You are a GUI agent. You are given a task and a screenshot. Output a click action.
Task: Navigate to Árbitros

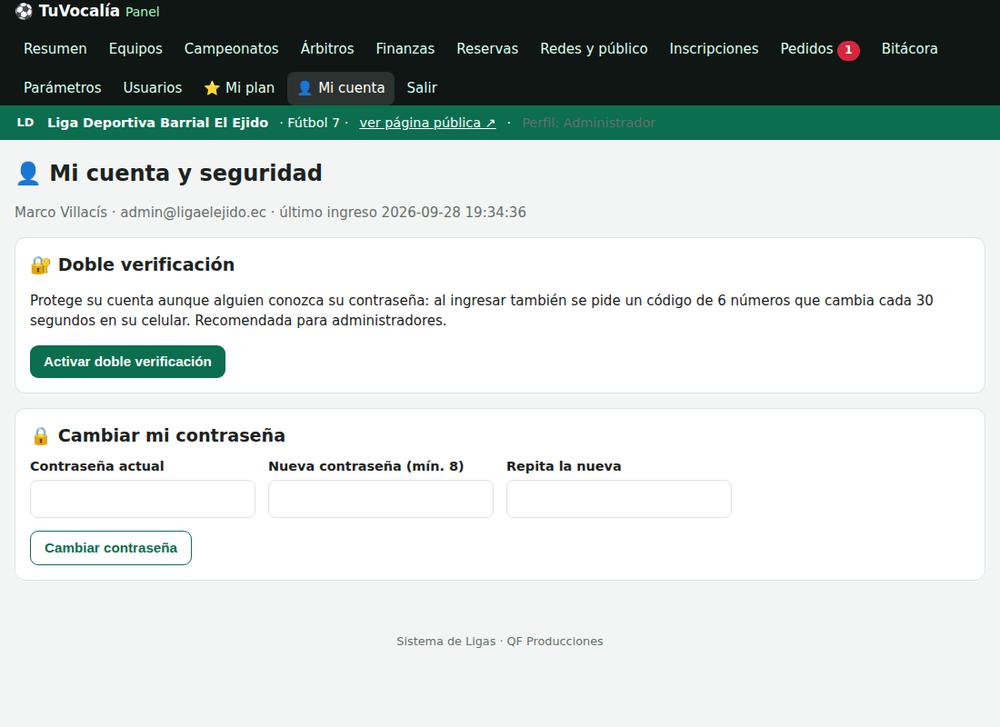[327, 48]
